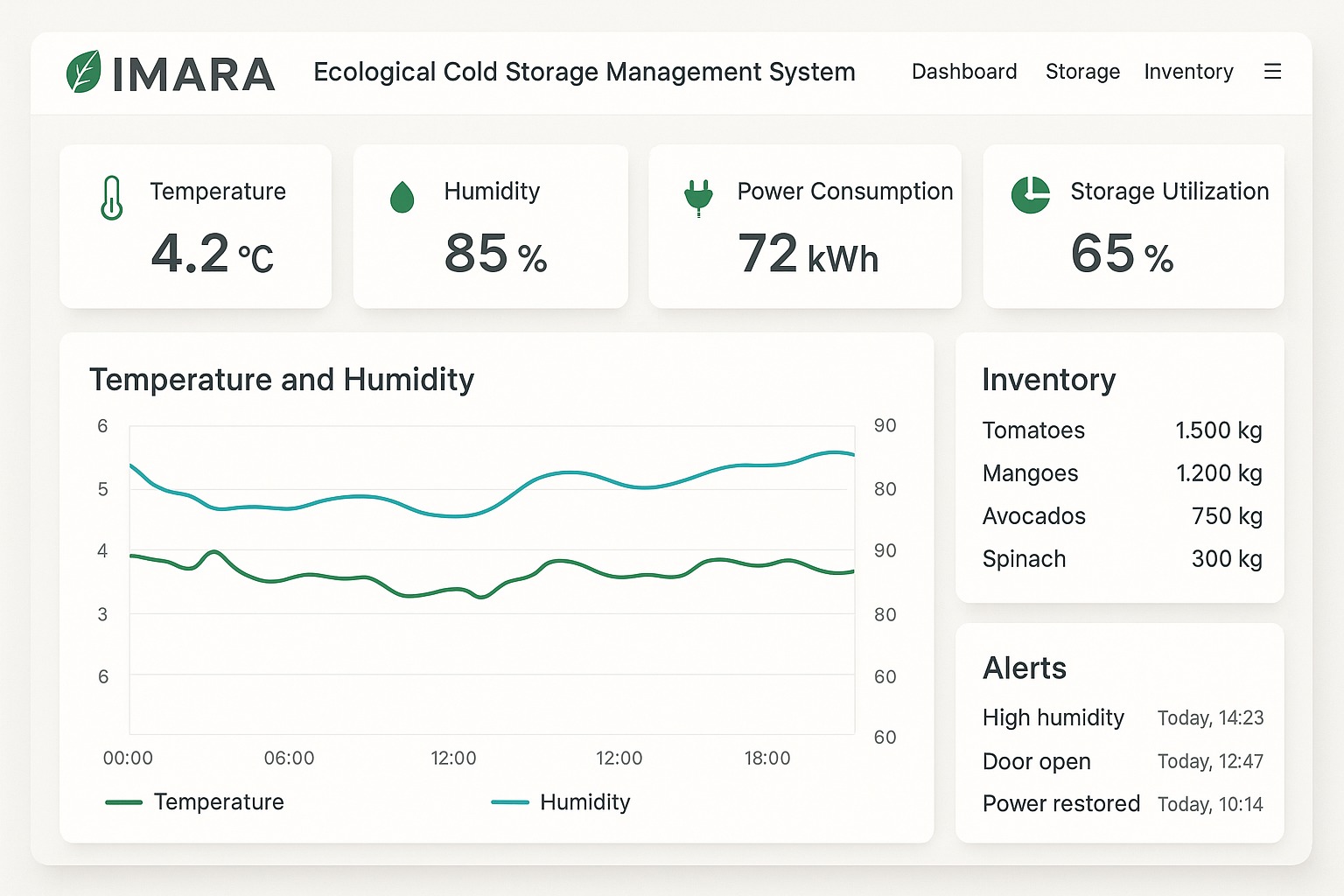Click the thermometer icon on Temperature card
The width and height of the screenshot is (1344, 896).
111,198
